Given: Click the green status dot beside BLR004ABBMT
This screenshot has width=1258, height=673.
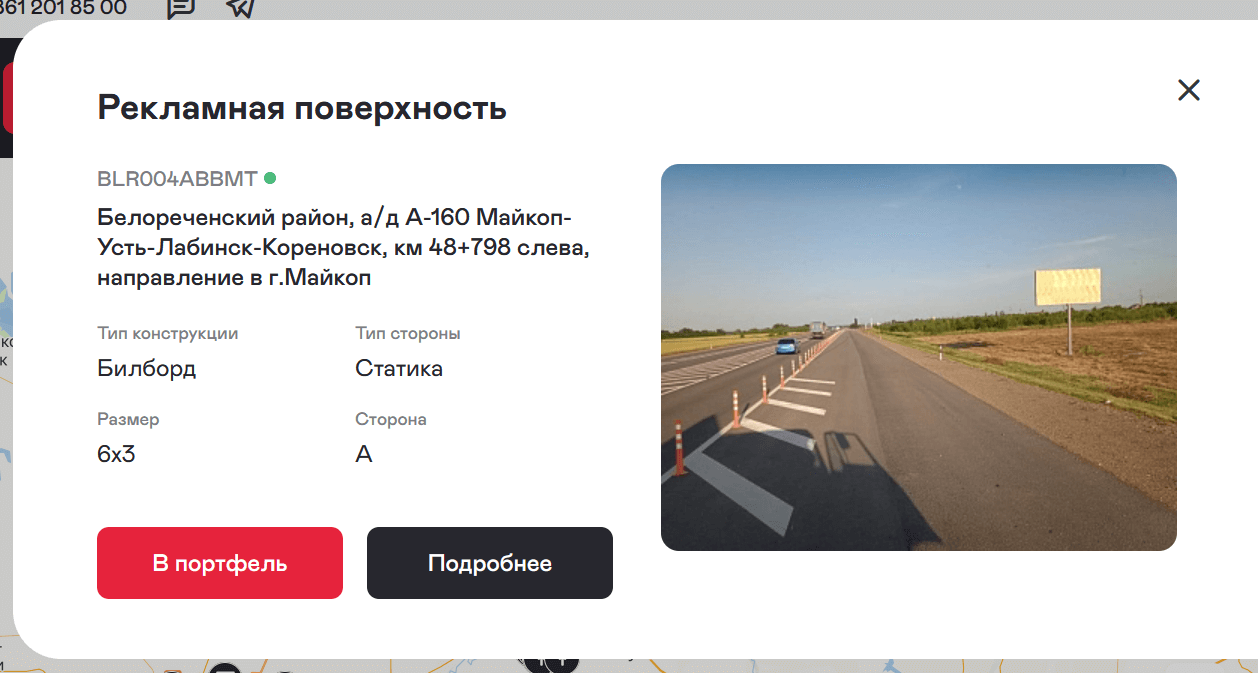Looking at the screenshot, I should [x=270, y=178].
